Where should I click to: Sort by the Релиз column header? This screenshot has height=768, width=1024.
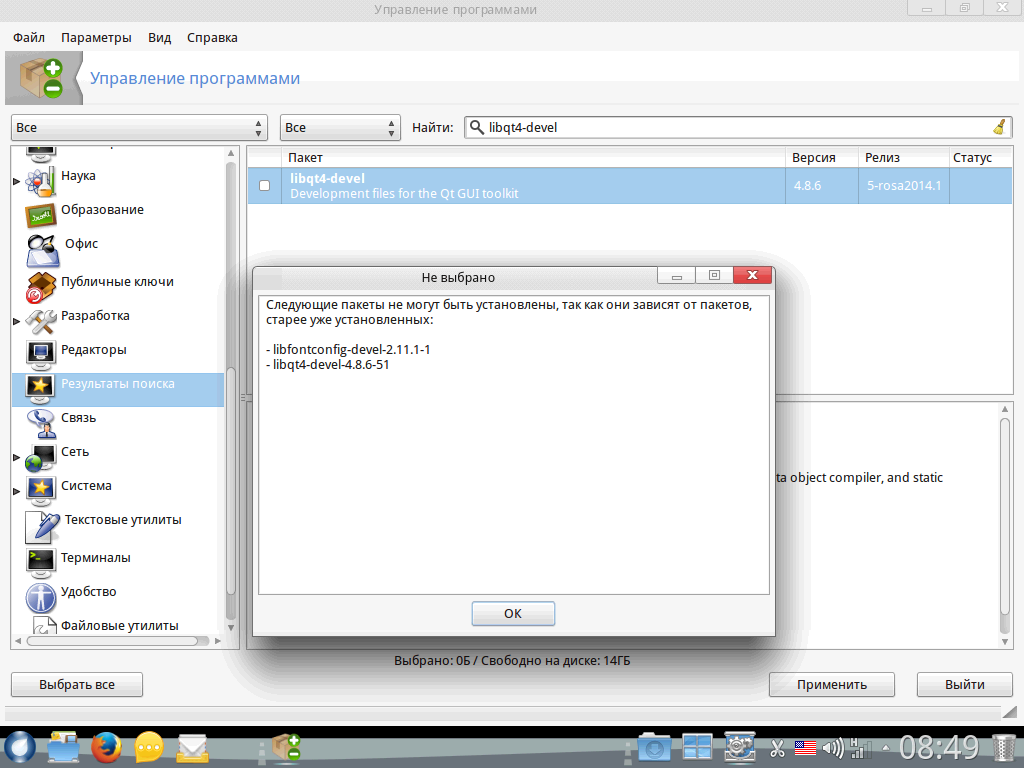click(903, 157)
